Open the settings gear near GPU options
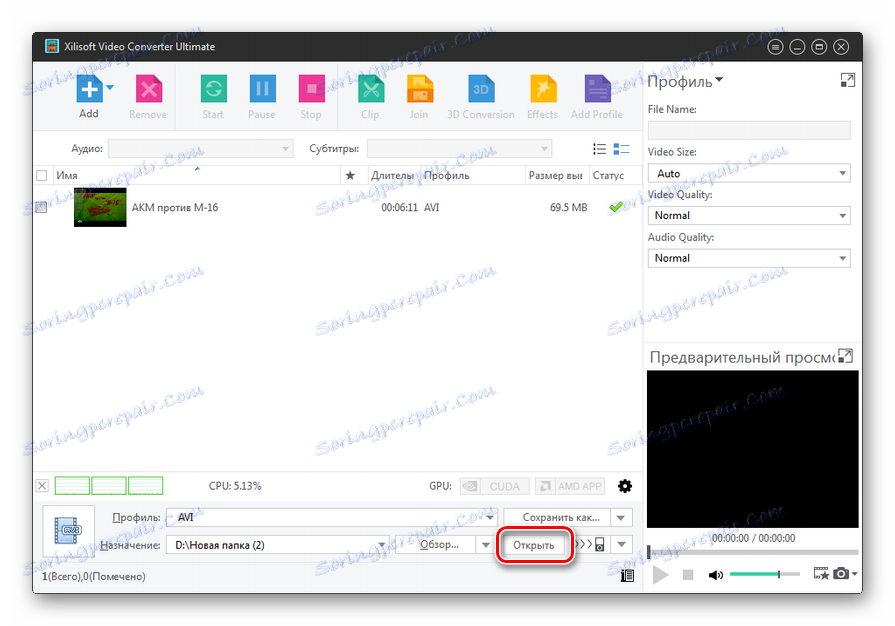The height and width of the screenshot is (626, 895). [625, 486]
